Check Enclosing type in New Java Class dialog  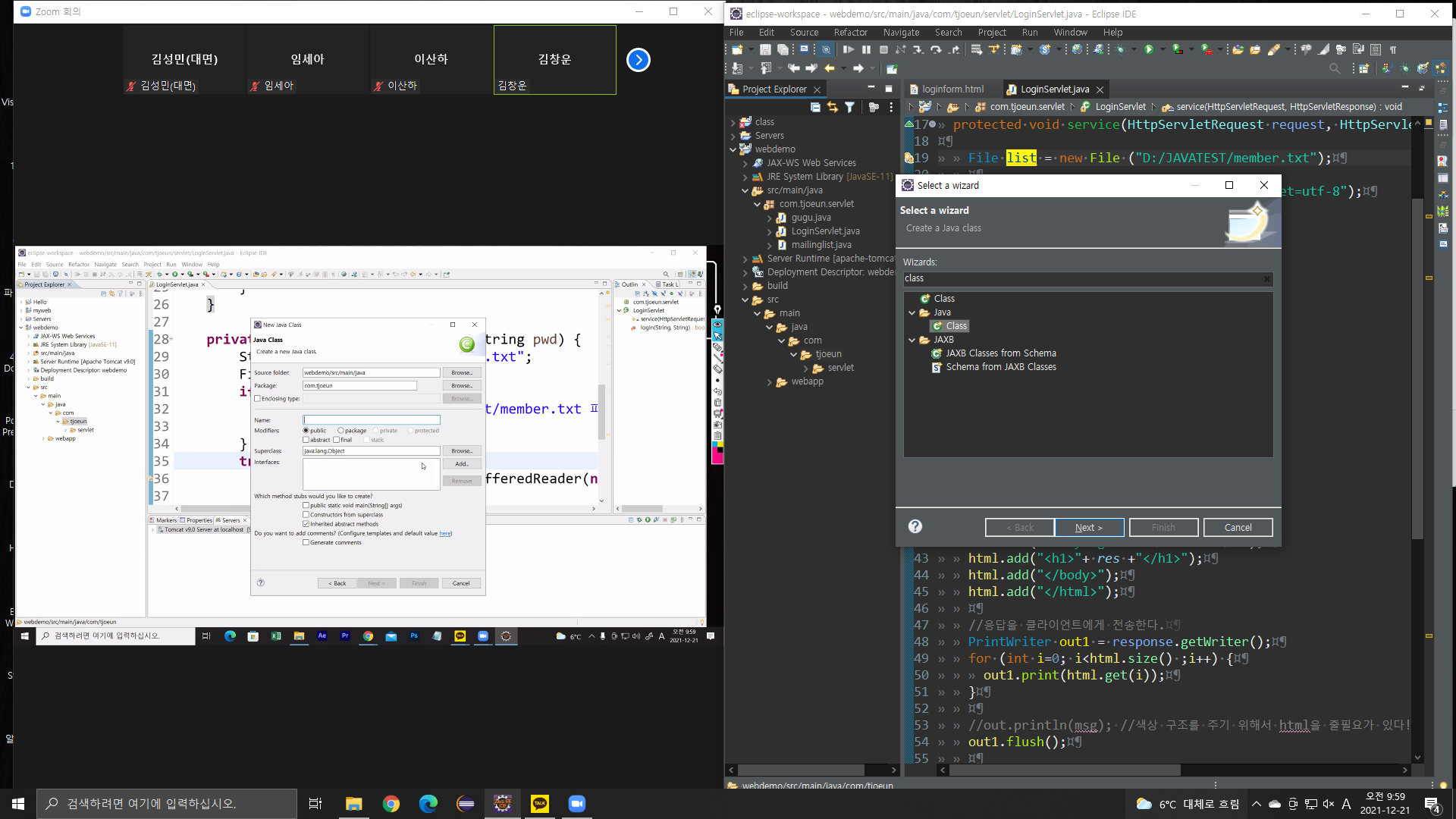pos(258,399)
